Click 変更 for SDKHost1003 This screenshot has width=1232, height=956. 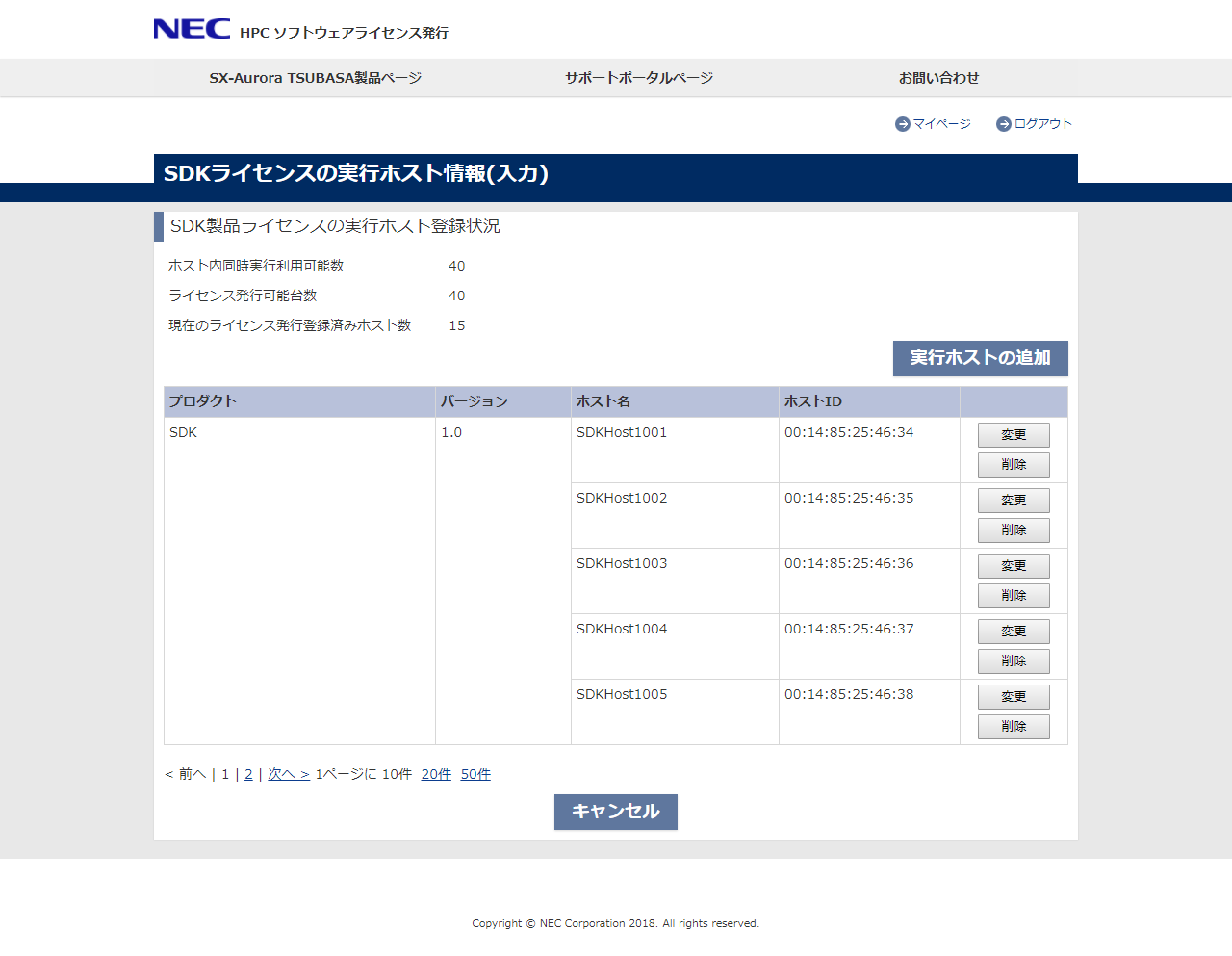(1014, 566)
